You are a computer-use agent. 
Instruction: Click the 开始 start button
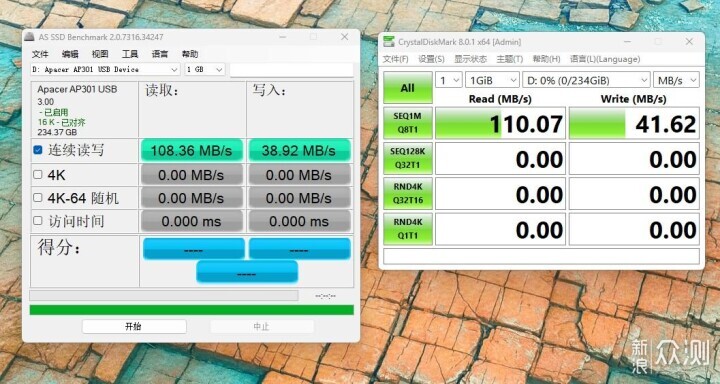point(134,327)
